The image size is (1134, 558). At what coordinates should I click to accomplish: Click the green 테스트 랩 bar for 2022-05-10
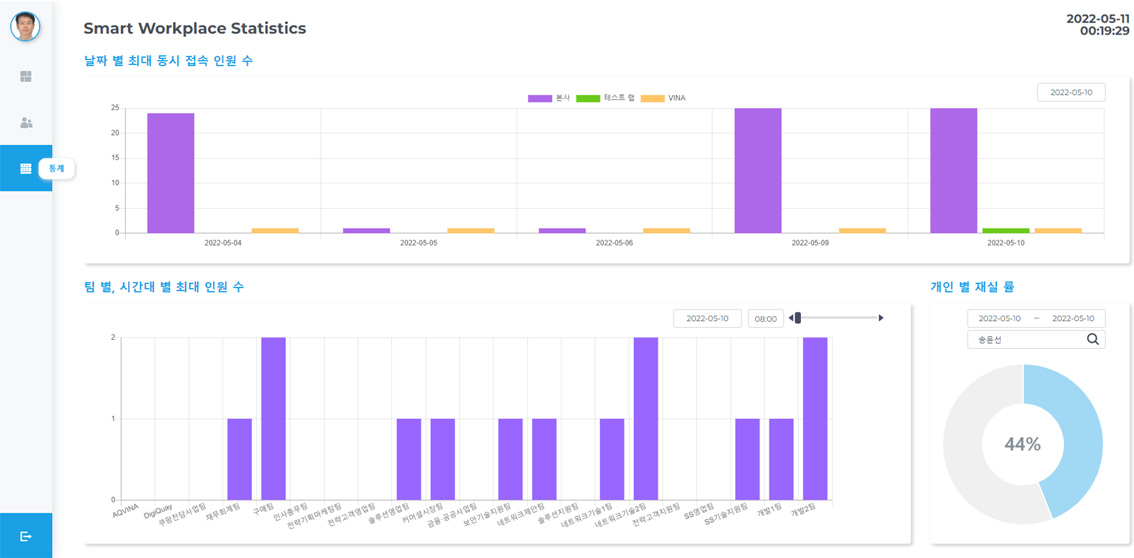coord(1006,231)
